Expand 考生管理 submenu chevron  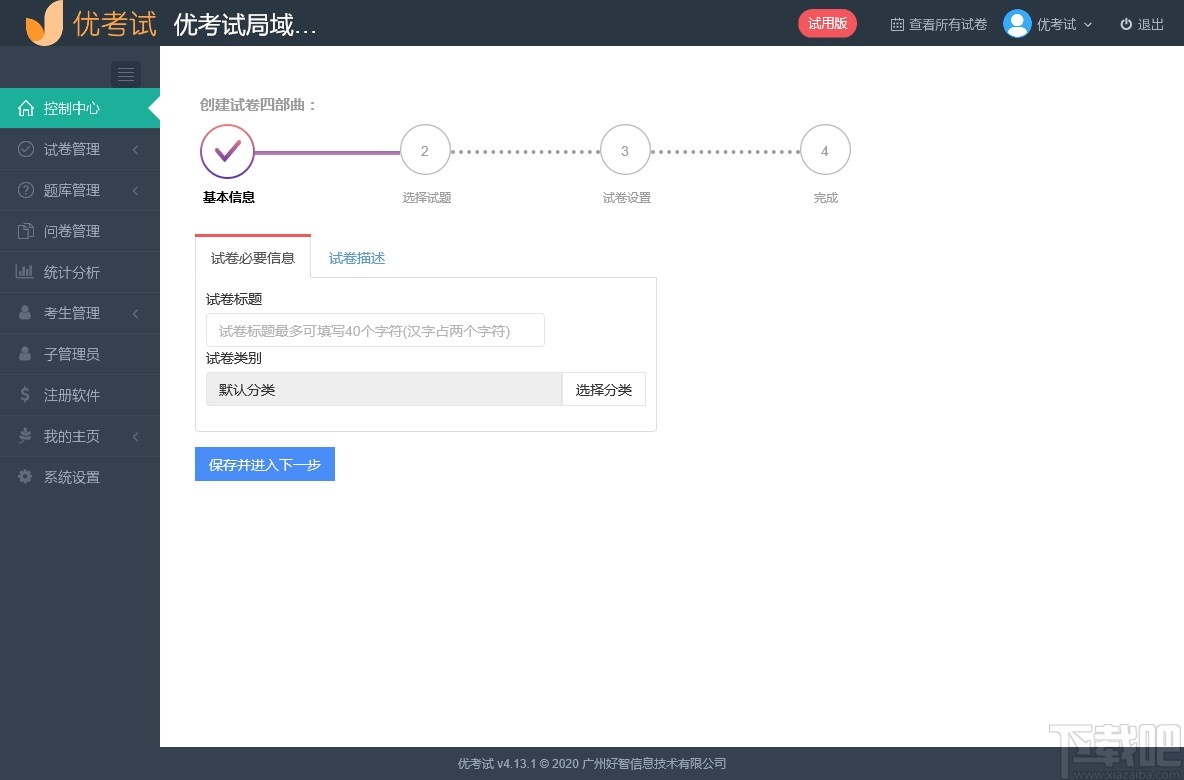136,313
